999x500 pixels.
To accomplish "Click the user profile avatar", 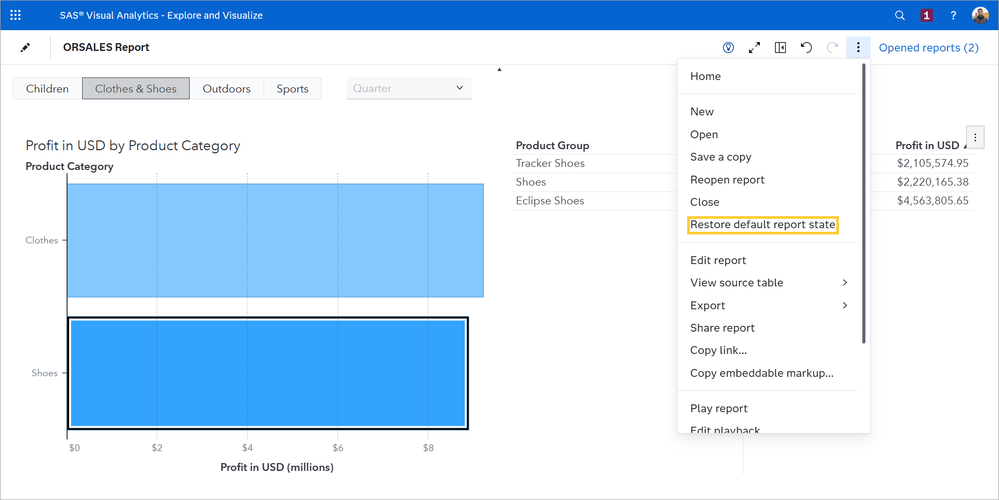I will [980, 15].
